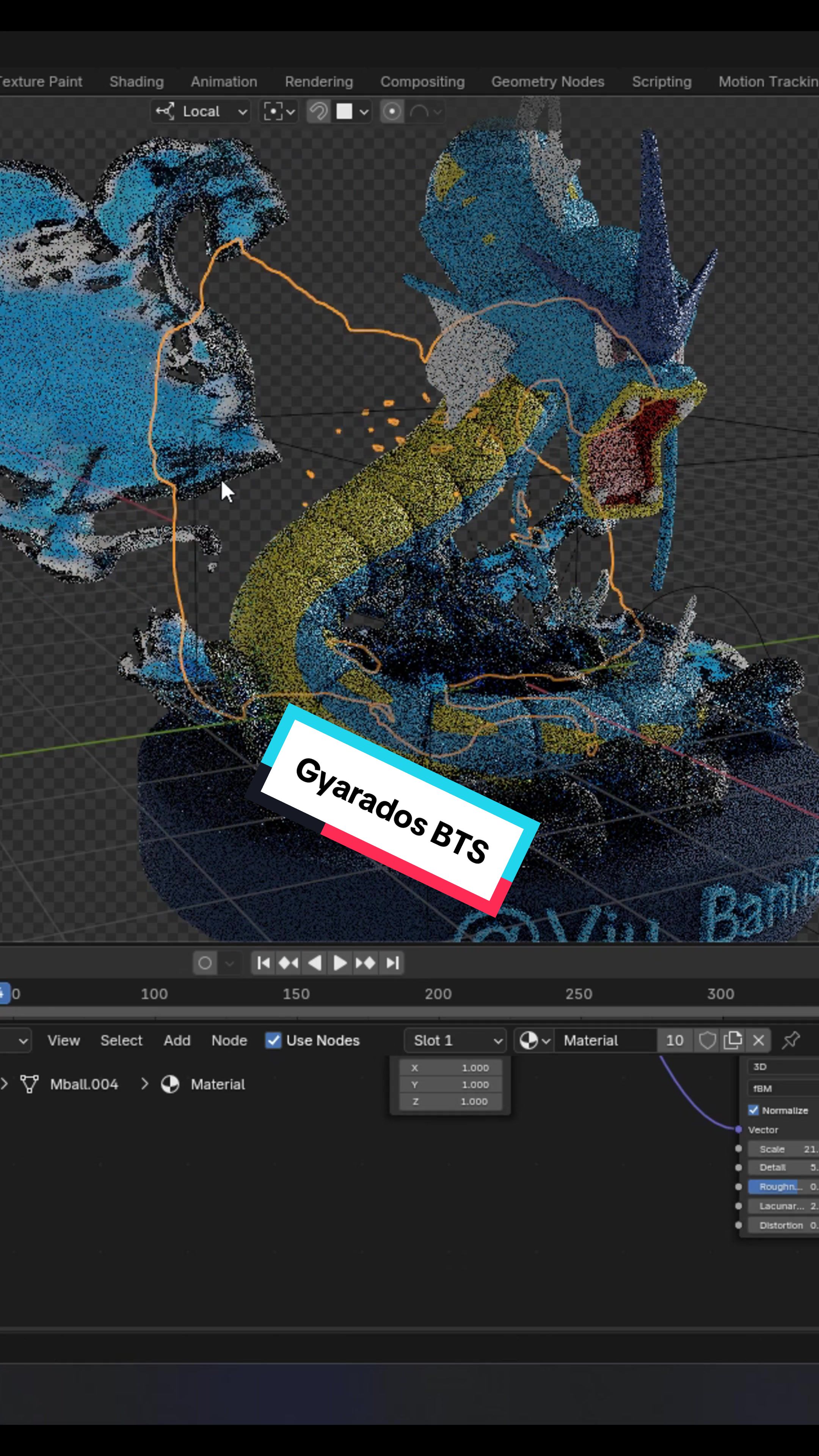The width and height of the screenshot is (819, 1456).
Task: Open the Compositing workspace tab
Action: [x=422, y=82]
